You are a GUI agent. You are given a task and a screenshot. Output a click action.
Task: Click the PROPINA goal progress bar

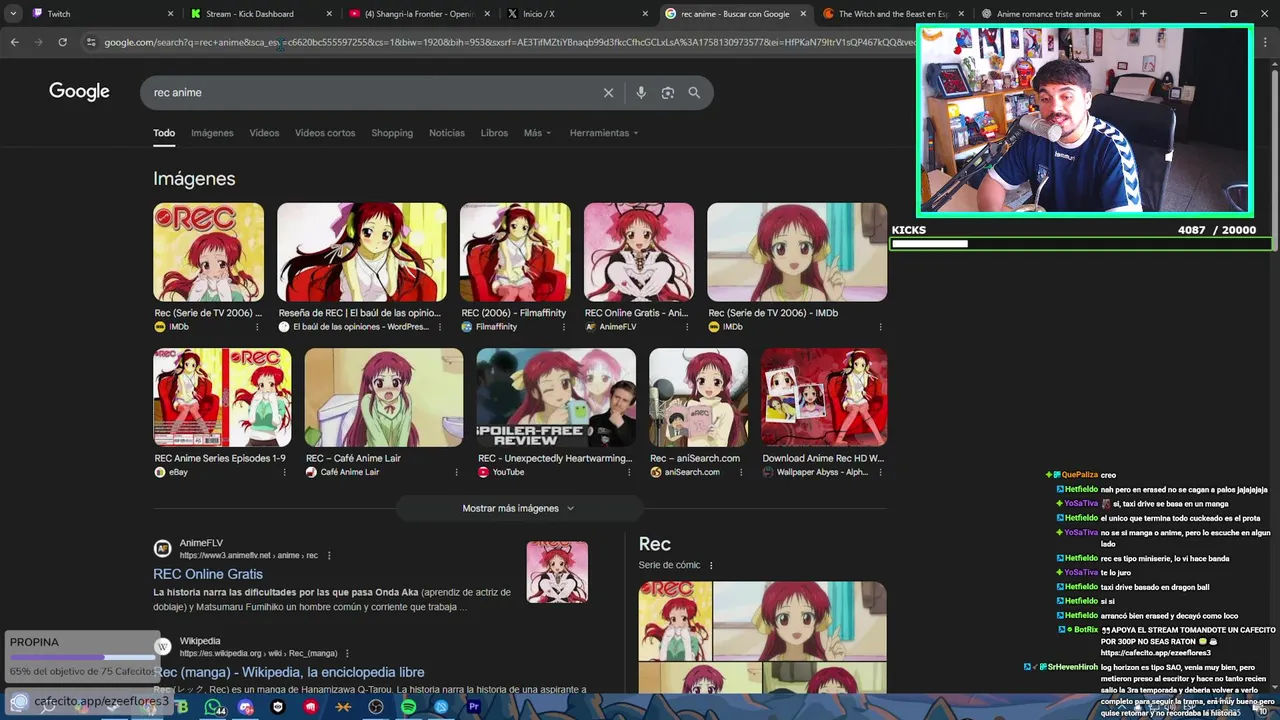pos(83,657)
